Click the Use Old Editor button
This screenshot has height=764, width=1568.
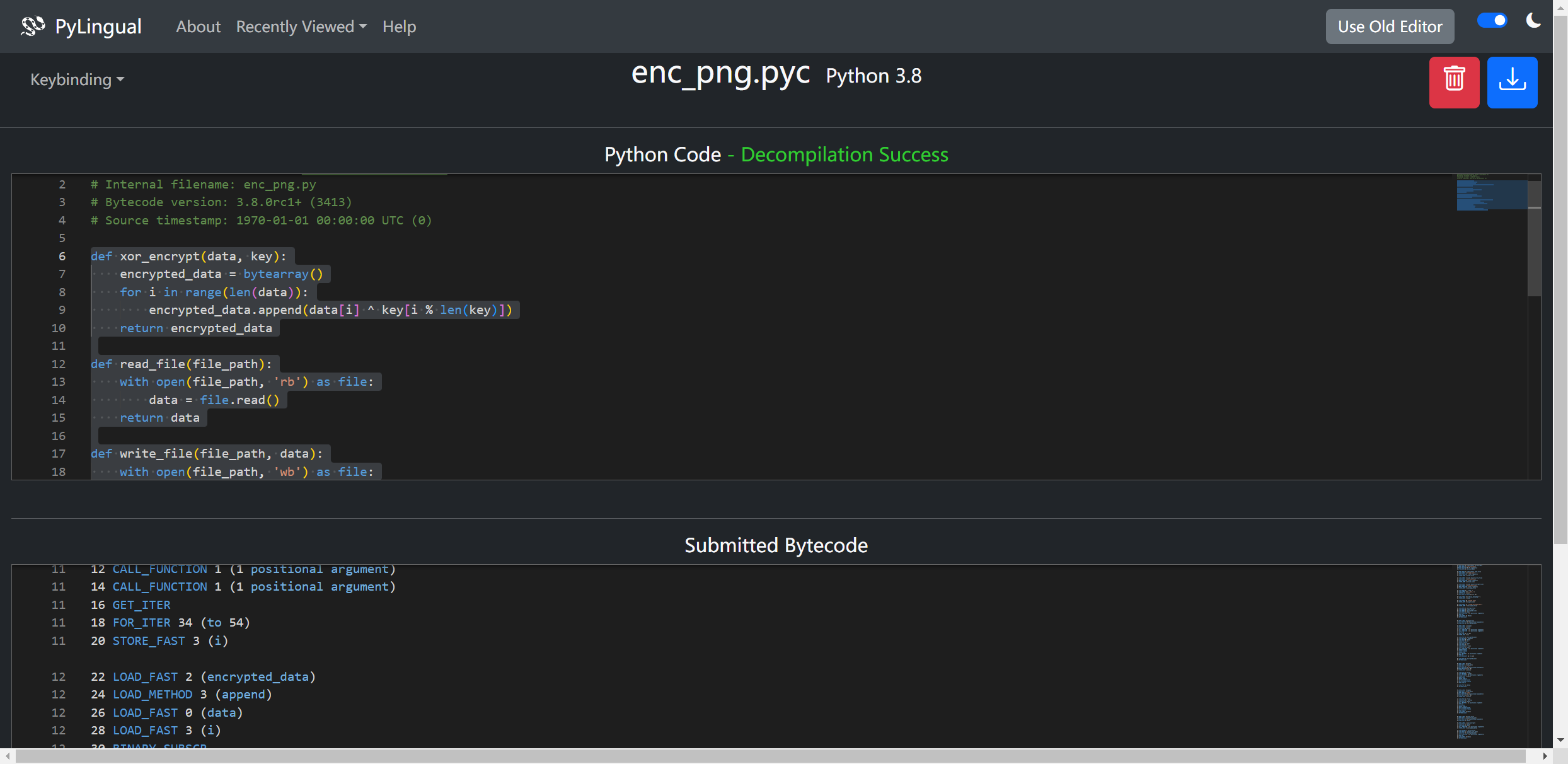click(1390, 26)
